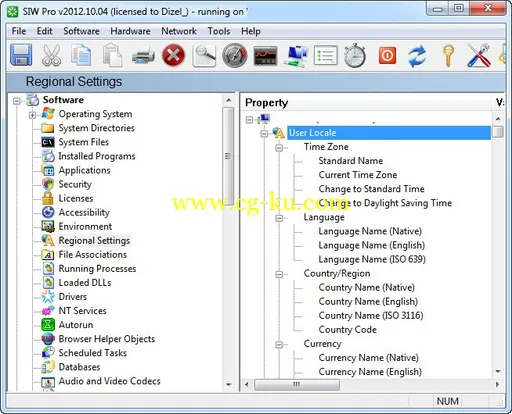Select NT Services in tree
512x414 pixels.
(82, 310)
